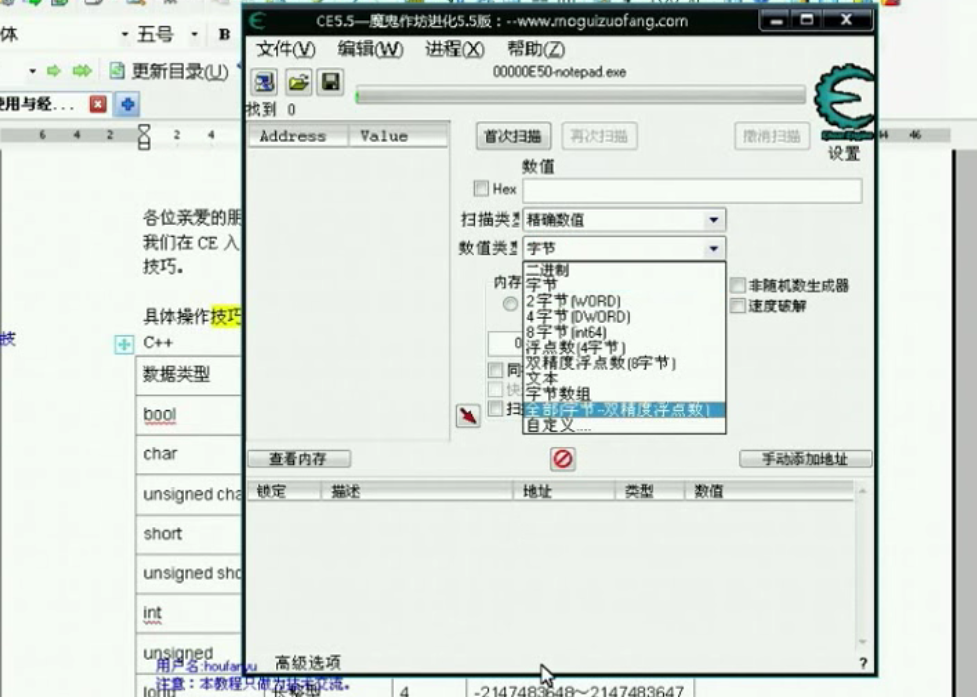Viewport: 977px width, 697px height.
Task: Click the Cheat Engine logo above 设置
Action: pyautogui.click(x=843, y=103)
